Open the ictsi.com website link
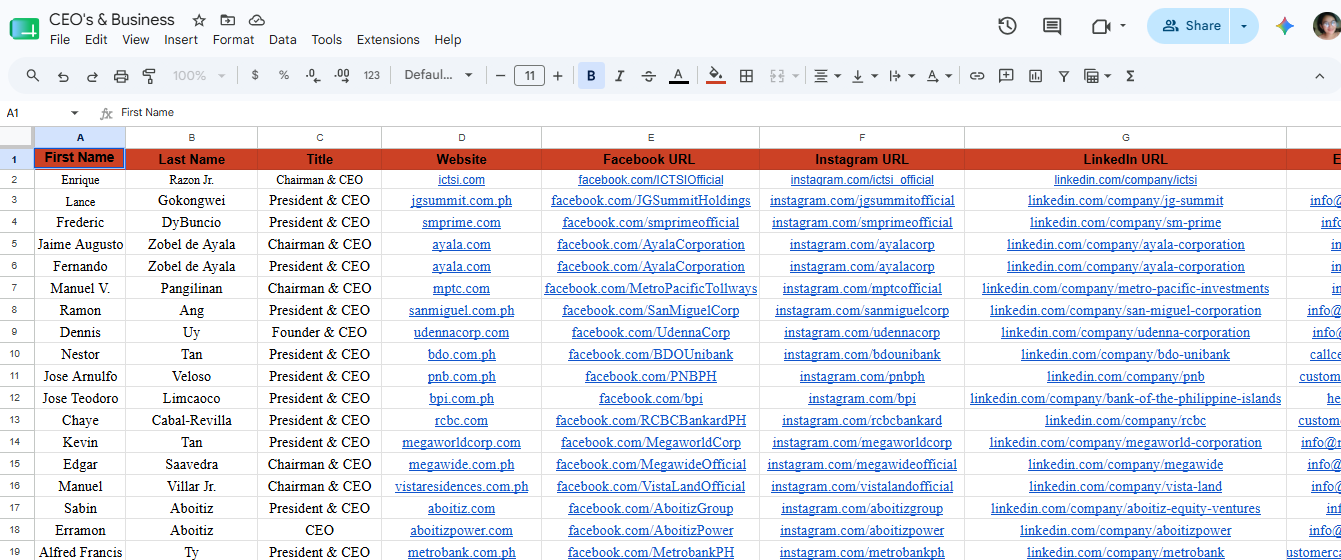 [x=461, y=180]
